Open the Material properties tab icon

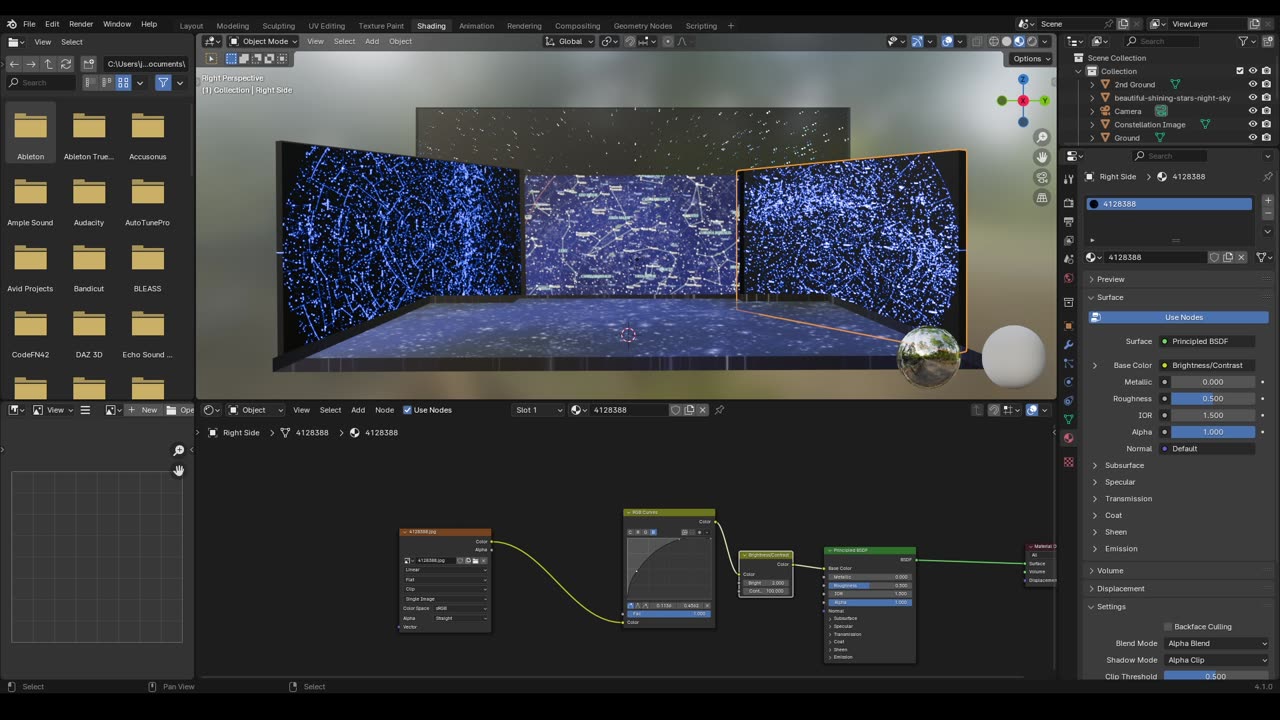(x=1068, y=438)
